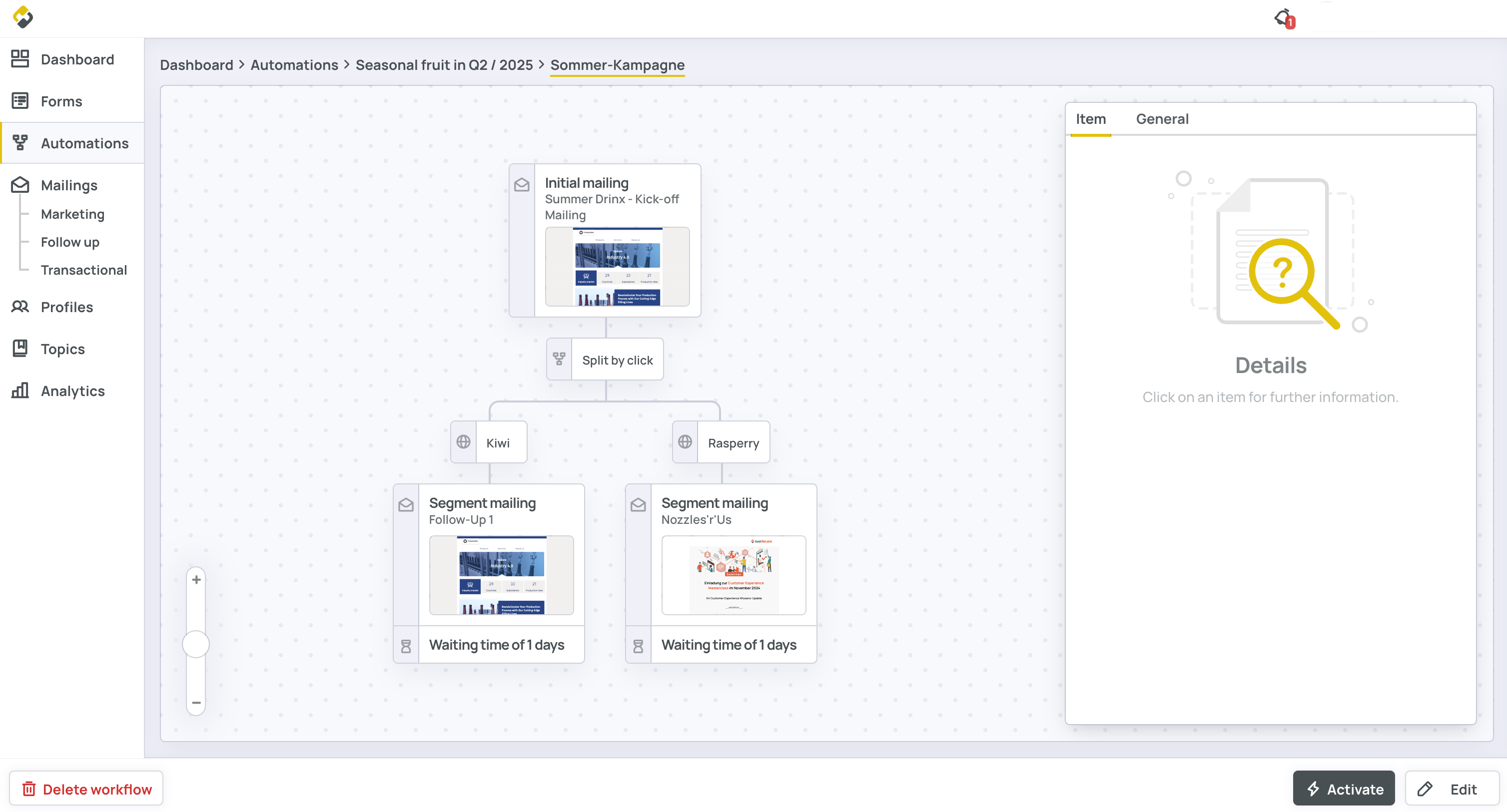
Task: Click the Topics bookmark icon in sidebar
Action: point(20,349)
